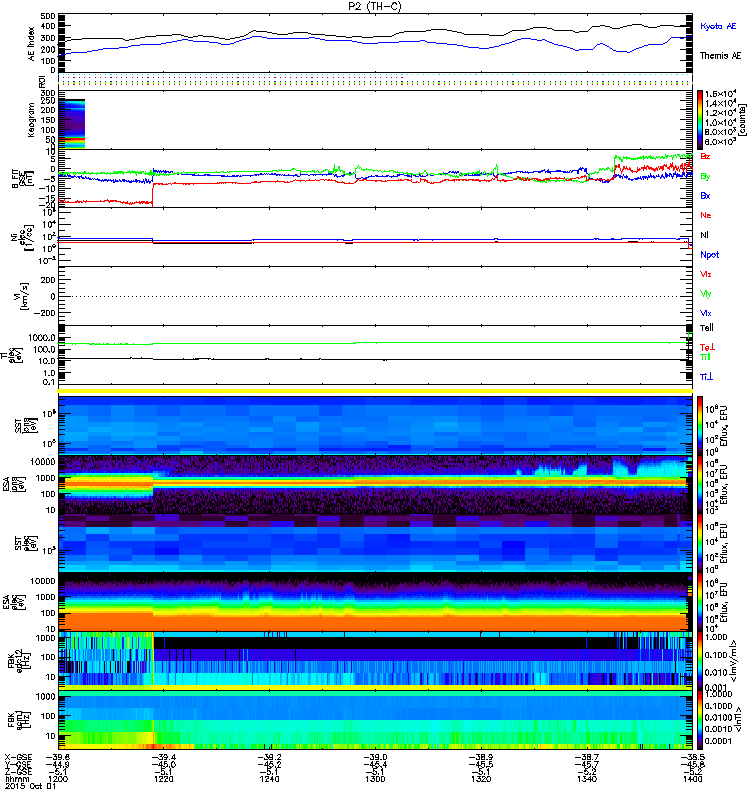
Task: Click the yellow divider bar above SST ions
Action: click(x=375, y=391)
